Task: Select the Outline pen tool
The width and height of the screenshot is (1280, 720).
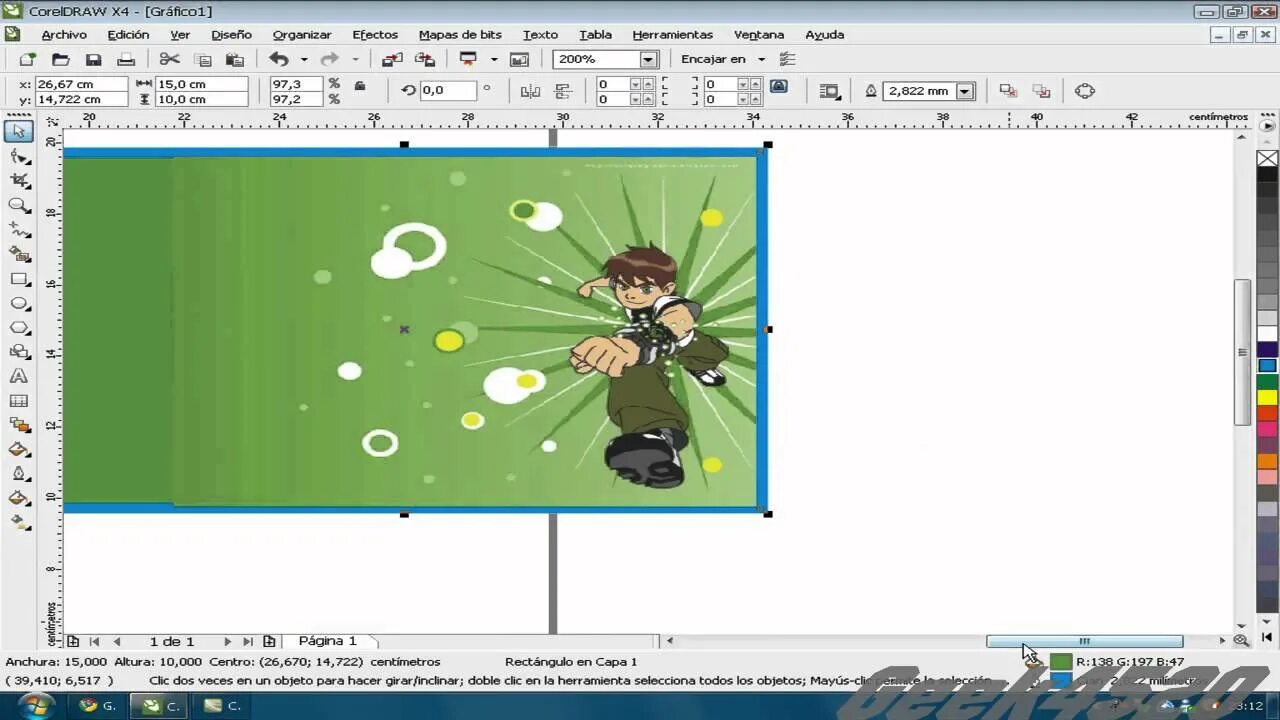Action: pos(19,474)
